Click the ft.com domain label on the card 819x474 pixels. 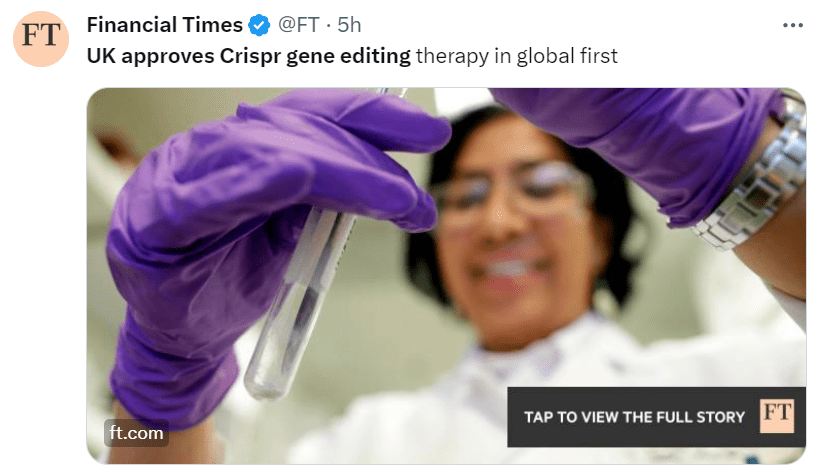pos(136,433)
